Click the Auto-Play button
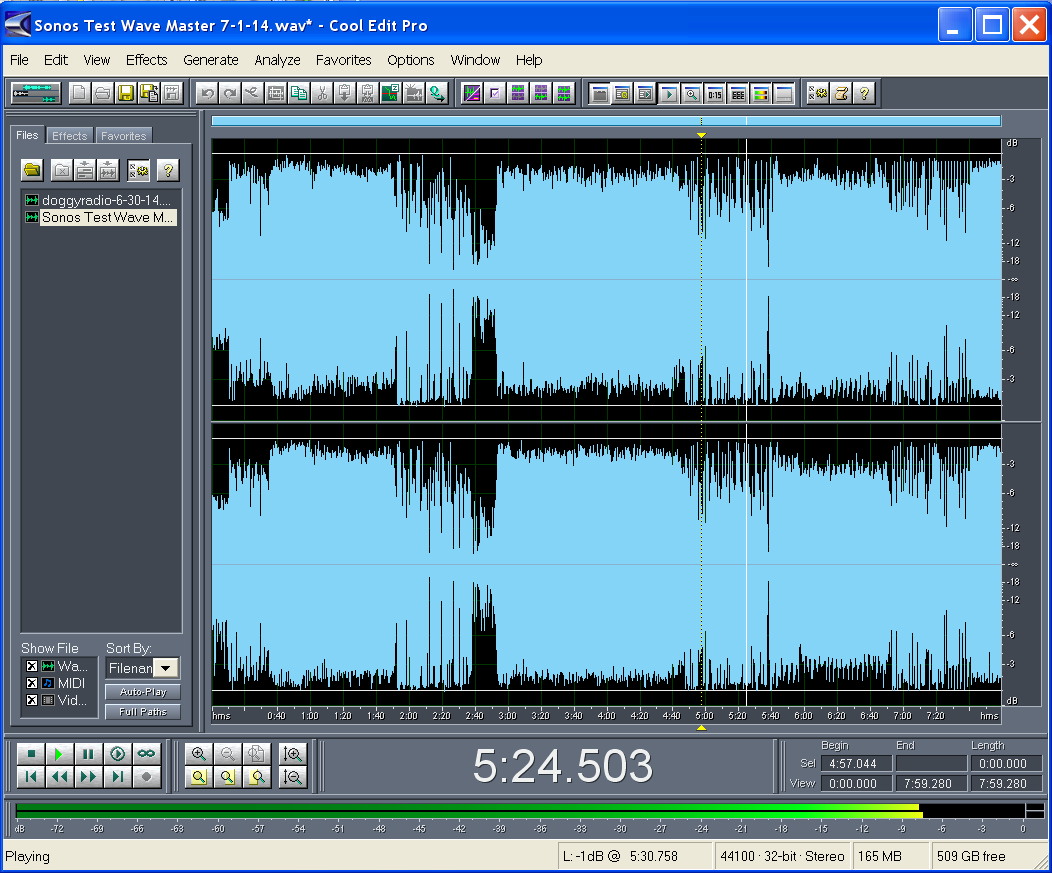This screenshot has width=1052, height=873. (x=143, y=692)
